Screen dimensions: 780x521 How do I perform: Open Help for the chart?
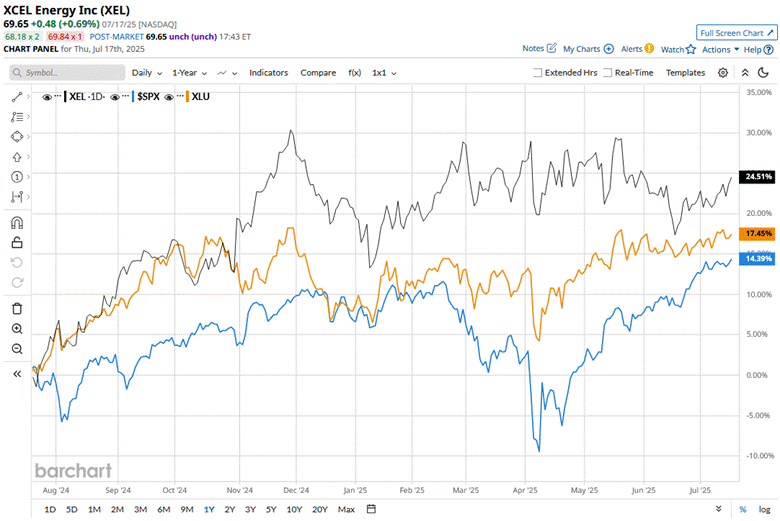759,49
